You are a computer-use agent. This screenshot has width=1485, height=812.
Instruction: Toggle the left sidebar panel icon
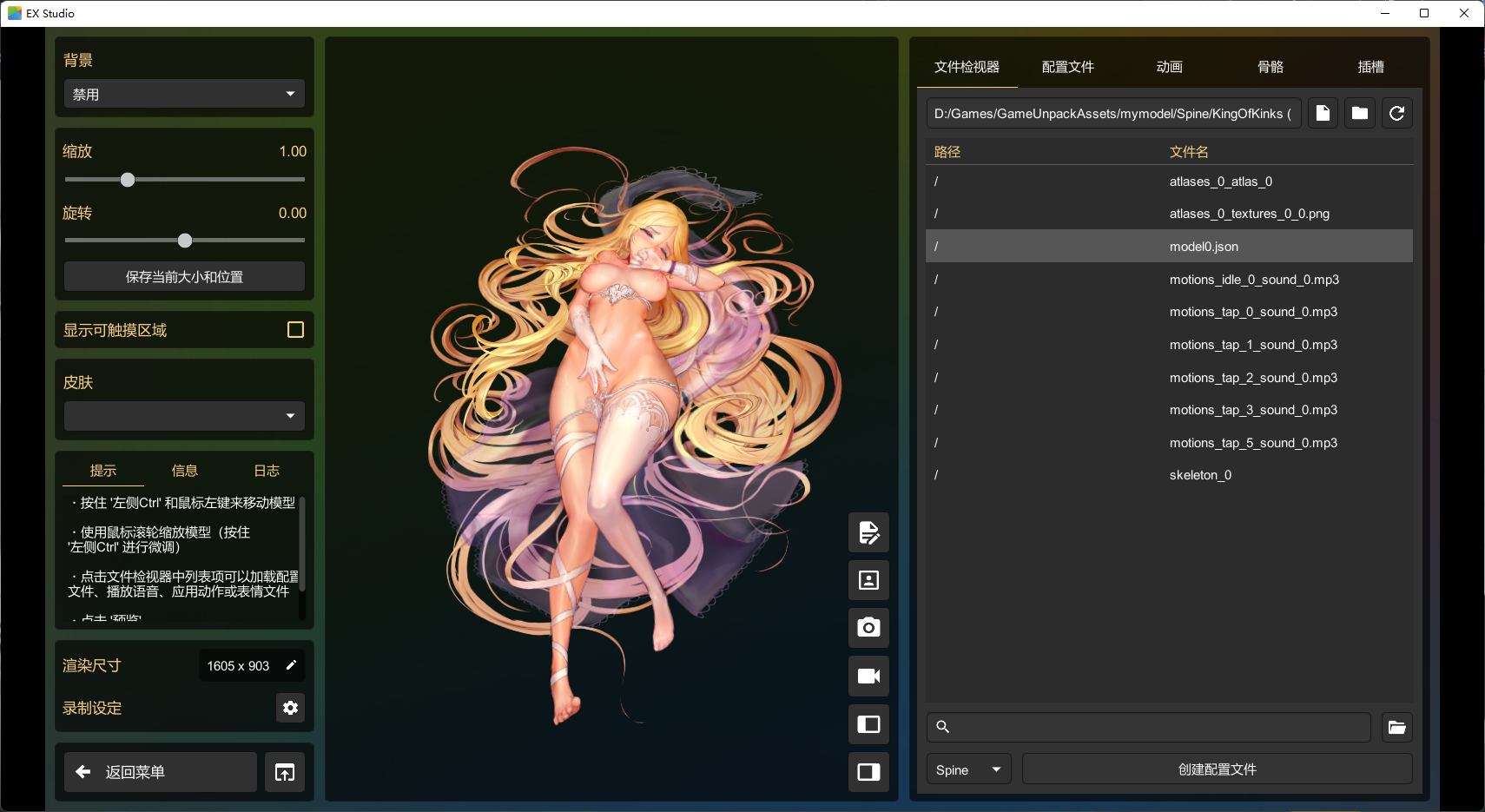click(868, 724)
